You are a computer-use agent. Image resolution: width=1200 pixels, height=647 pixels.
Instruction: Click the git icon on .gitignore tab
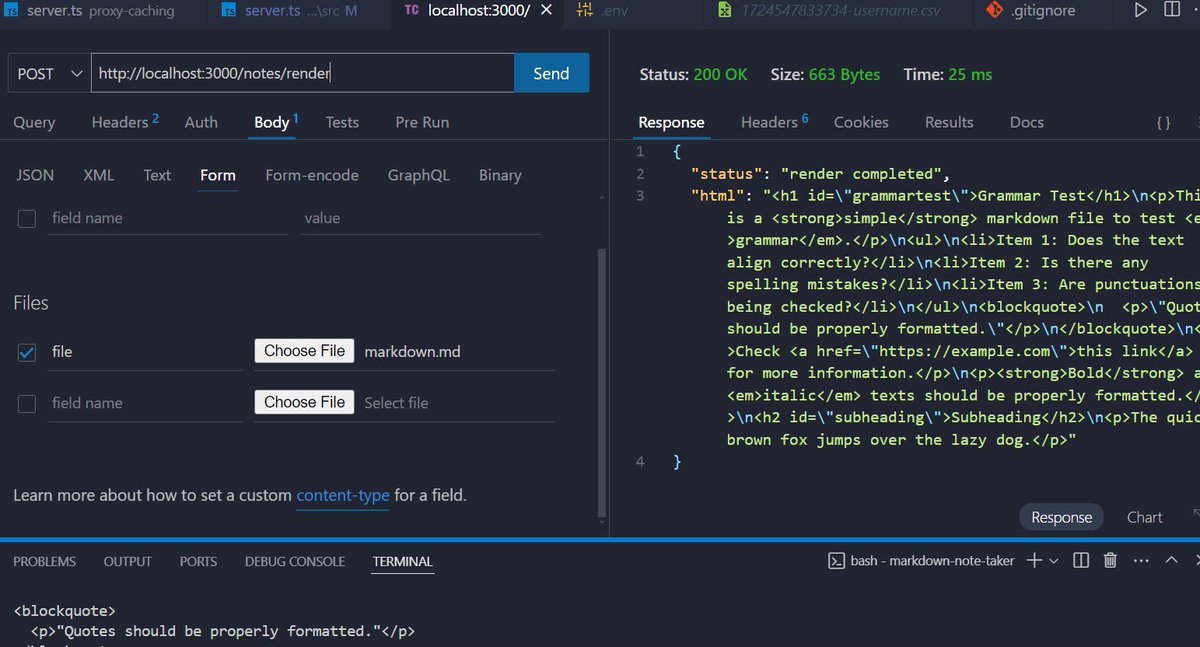pyautogui.click(x=994, y=11)
